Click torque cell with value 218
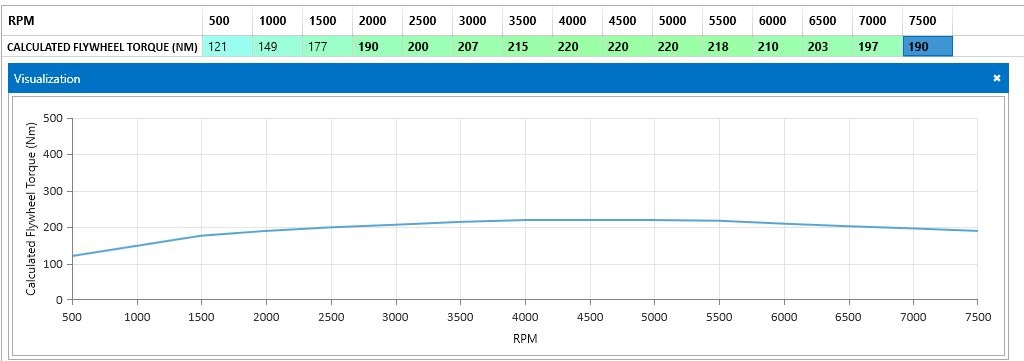1024x361 pixels. pos(728,46)
